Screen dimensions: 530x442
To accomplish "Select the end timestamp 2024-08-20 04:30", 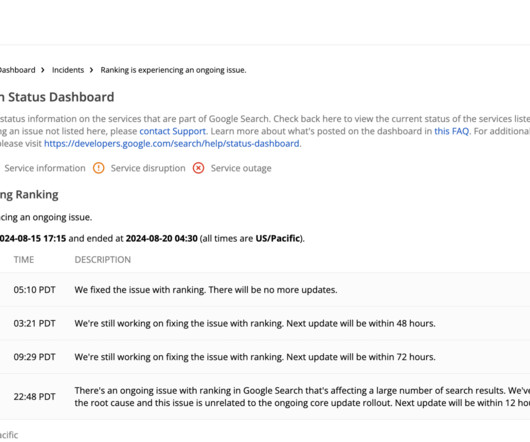I will pyautogui.click(x=162, y=239).
